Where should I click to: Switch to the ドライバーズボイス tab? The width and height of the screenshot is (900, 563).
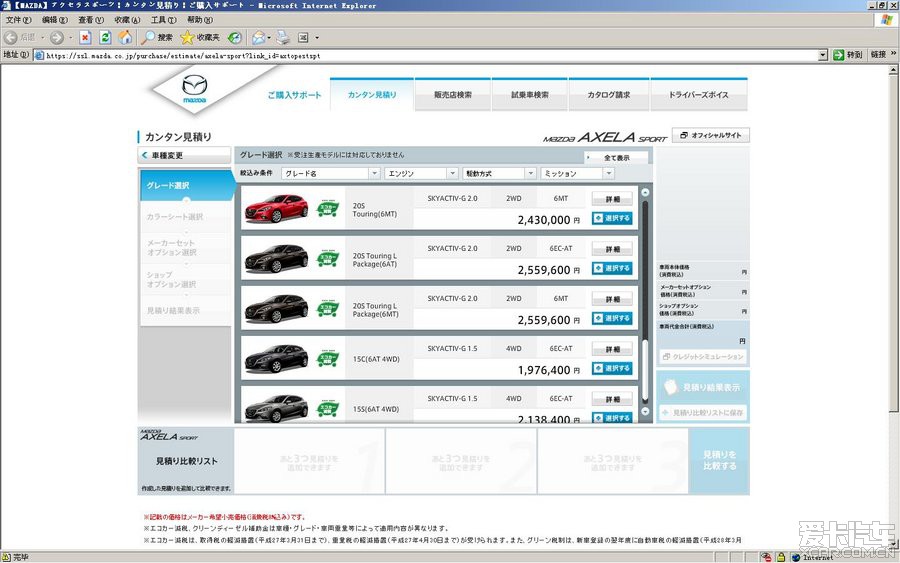[699, 95]
